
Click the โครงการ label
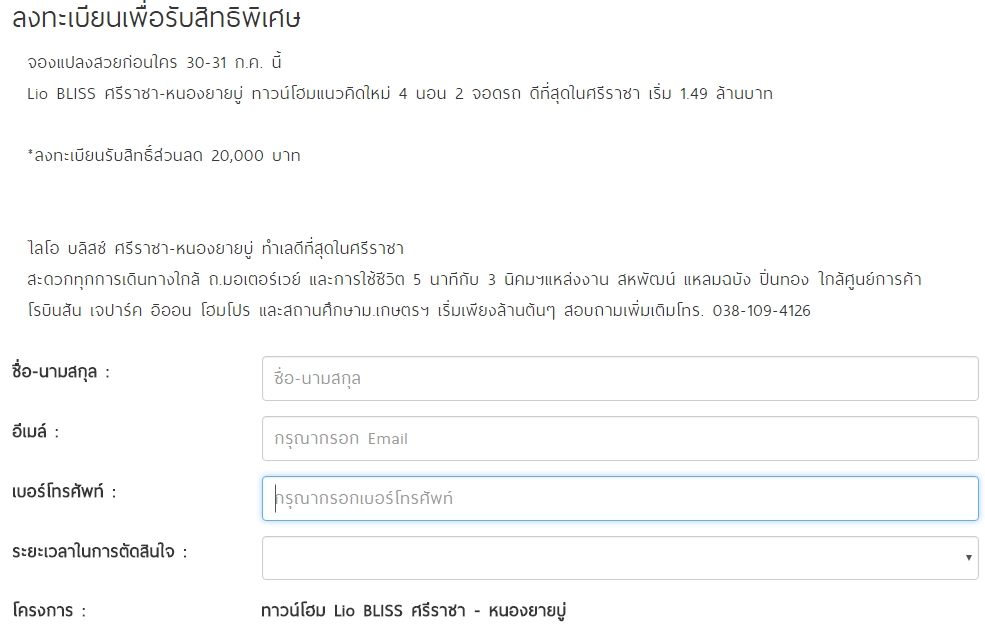pos(49,610)
